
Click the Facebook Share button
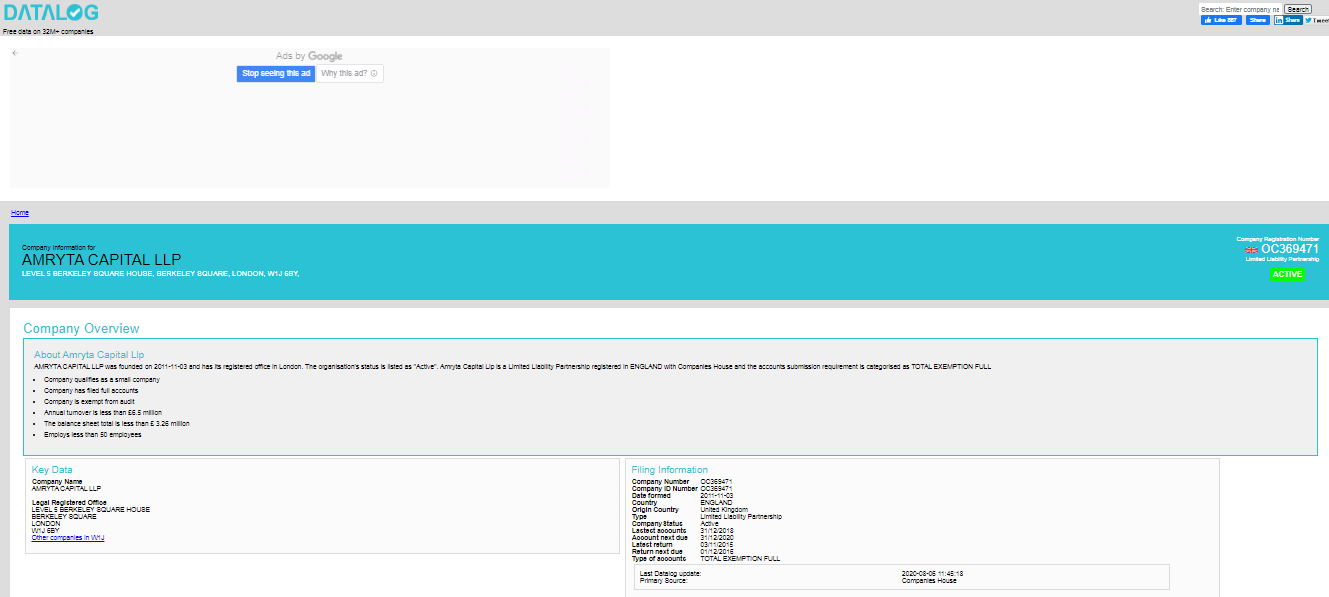click(1257, 20)
